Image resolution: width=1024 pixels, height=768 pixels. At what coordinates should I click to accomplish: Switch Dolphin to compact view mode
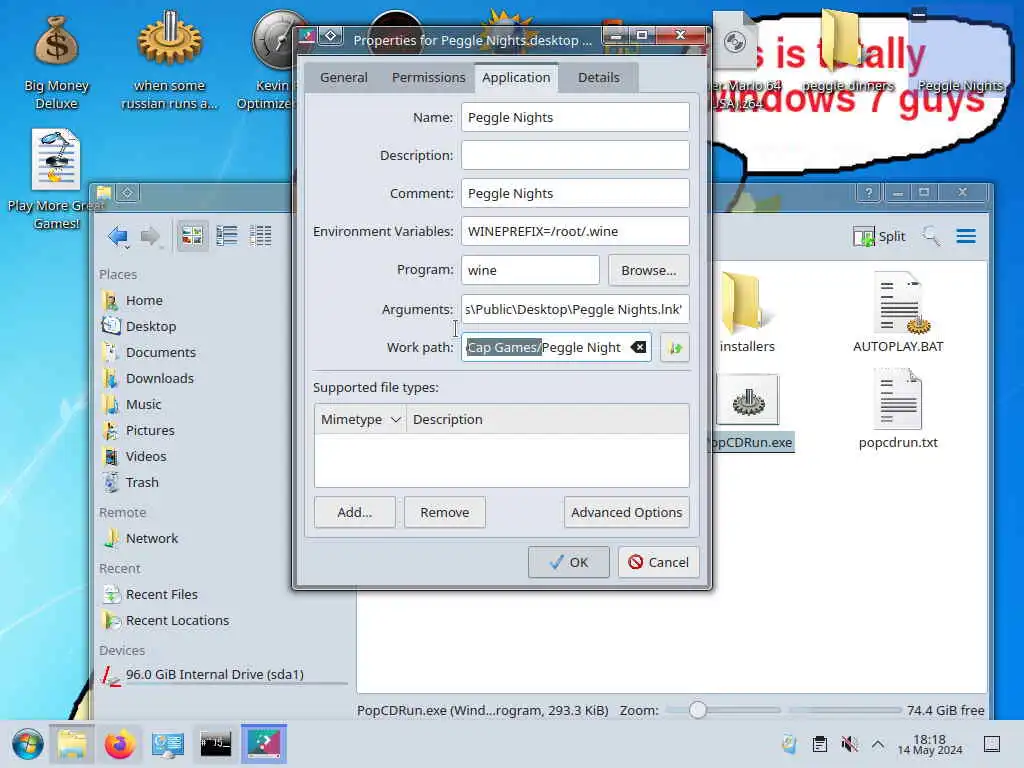227,236
